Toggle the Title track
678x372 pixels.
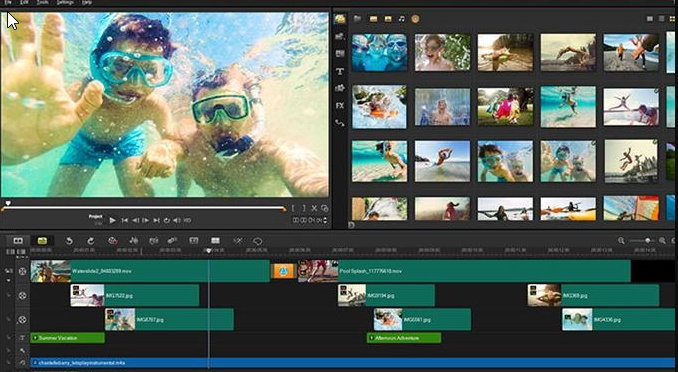22,338
